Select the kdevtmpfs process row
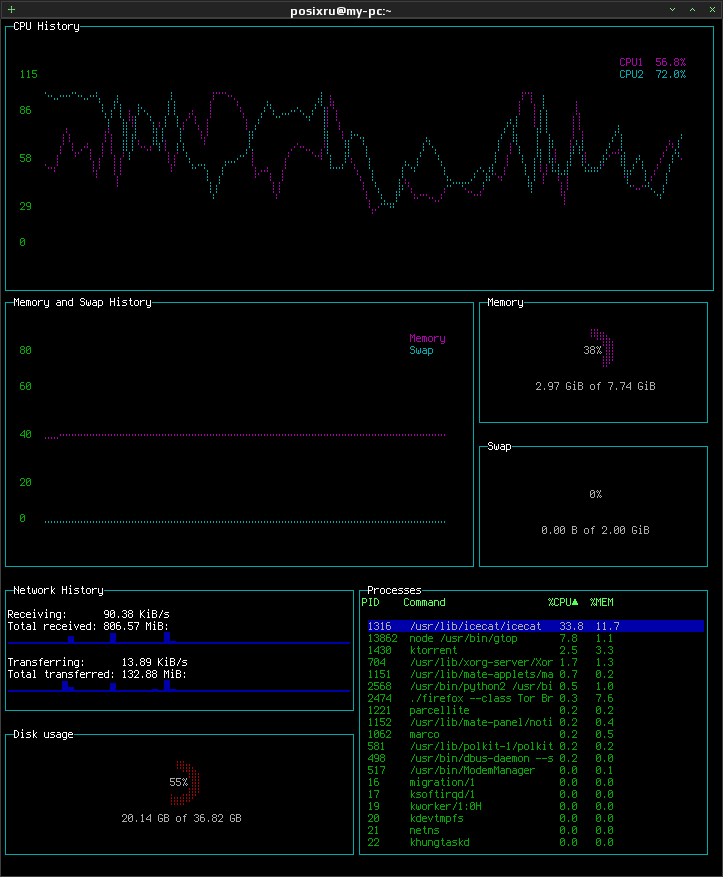The image size is (723, 877). pos(535,818)
